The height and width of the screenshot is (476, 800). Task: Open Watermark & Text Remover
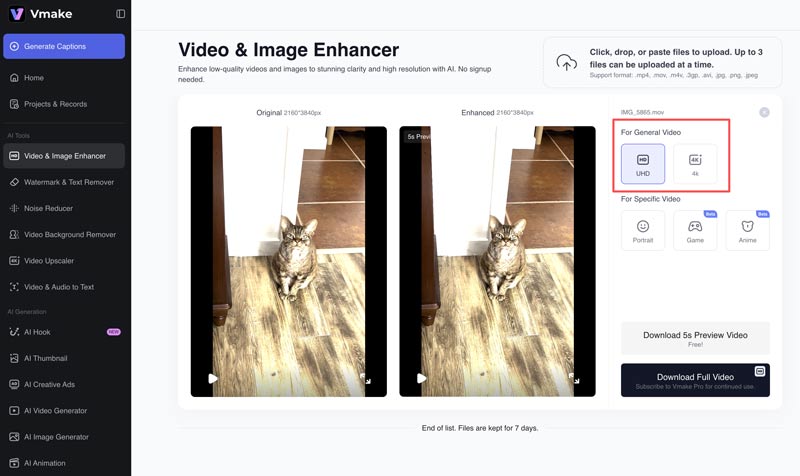(x=64, y=182)
